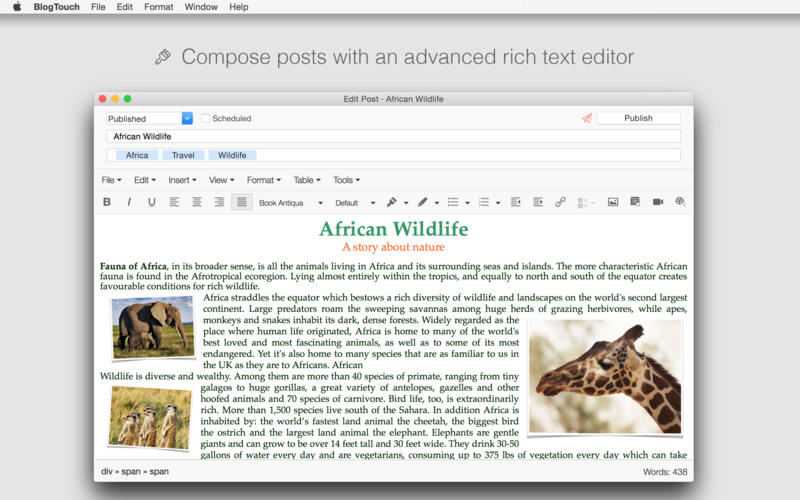Open the Insert menu in the editor
This screenshot has width=800, height=500.
coord(182,180)
